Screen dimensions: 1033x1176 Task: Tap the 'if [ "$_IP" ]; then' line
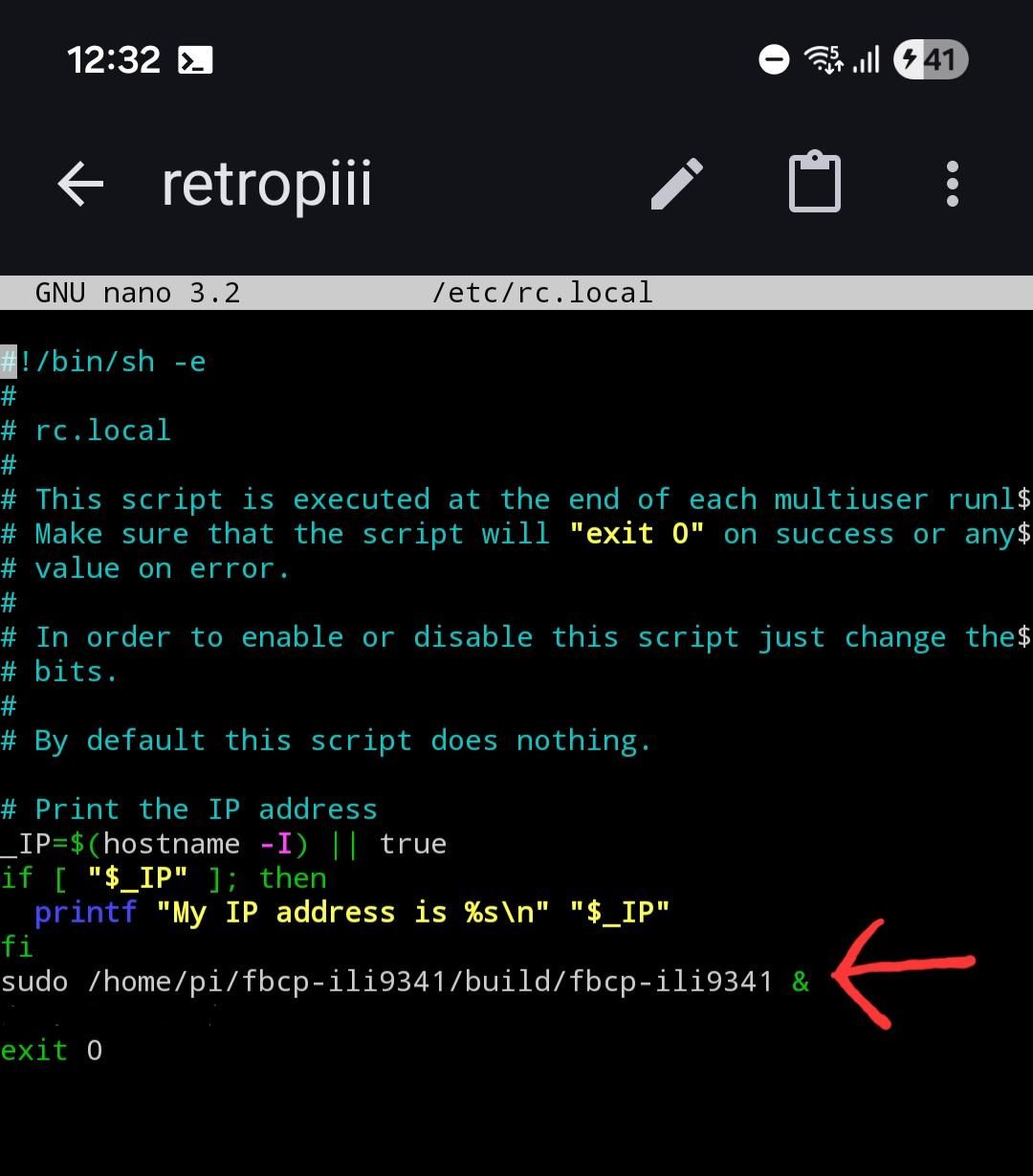(x=164, y=878)
